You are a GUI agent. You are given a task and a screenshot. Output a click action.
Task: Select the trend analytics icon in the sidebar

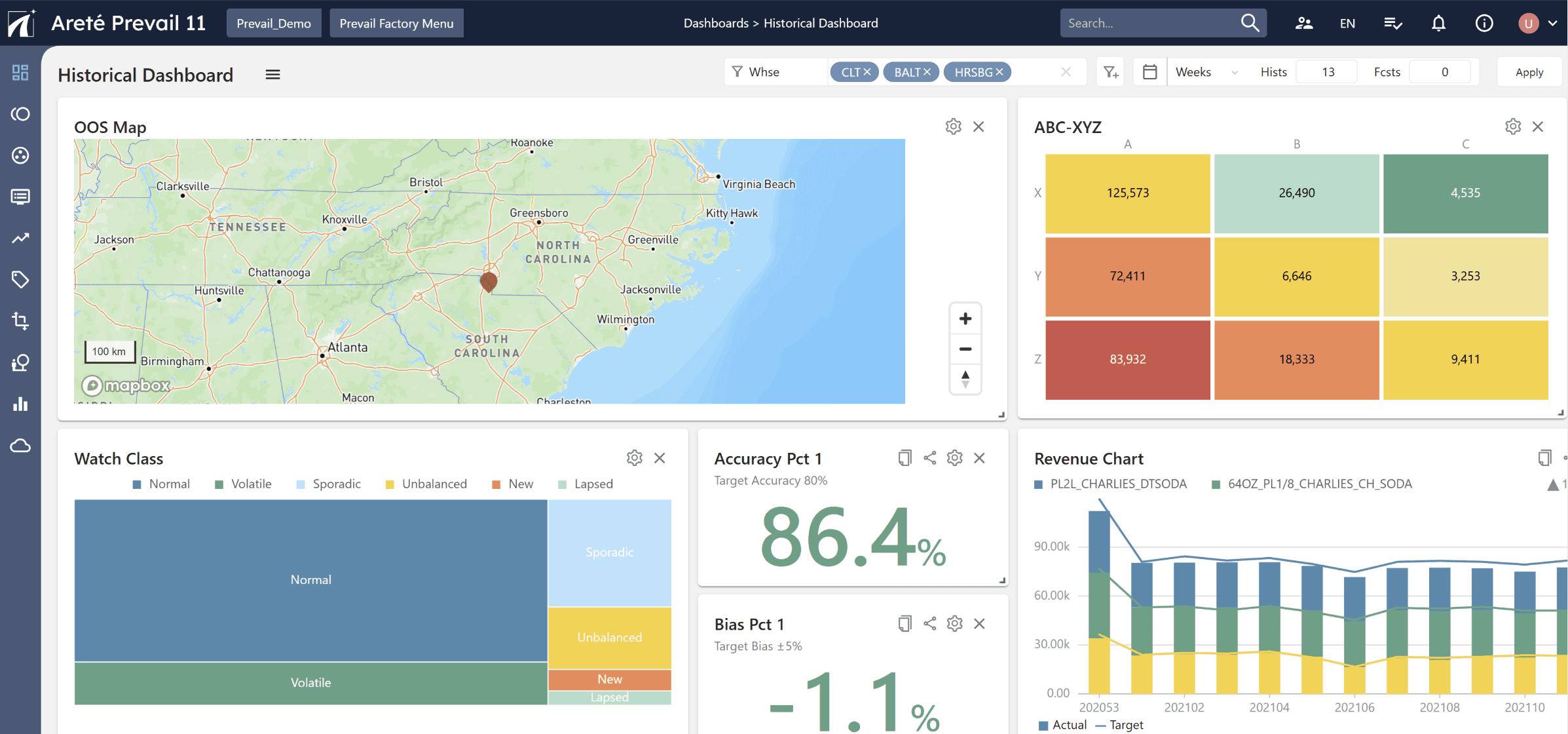[20, 238]
